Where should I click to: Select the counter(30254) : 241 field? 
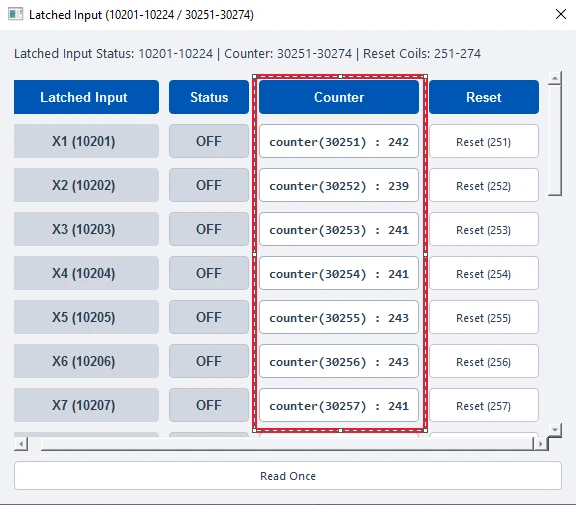[339, 274]
